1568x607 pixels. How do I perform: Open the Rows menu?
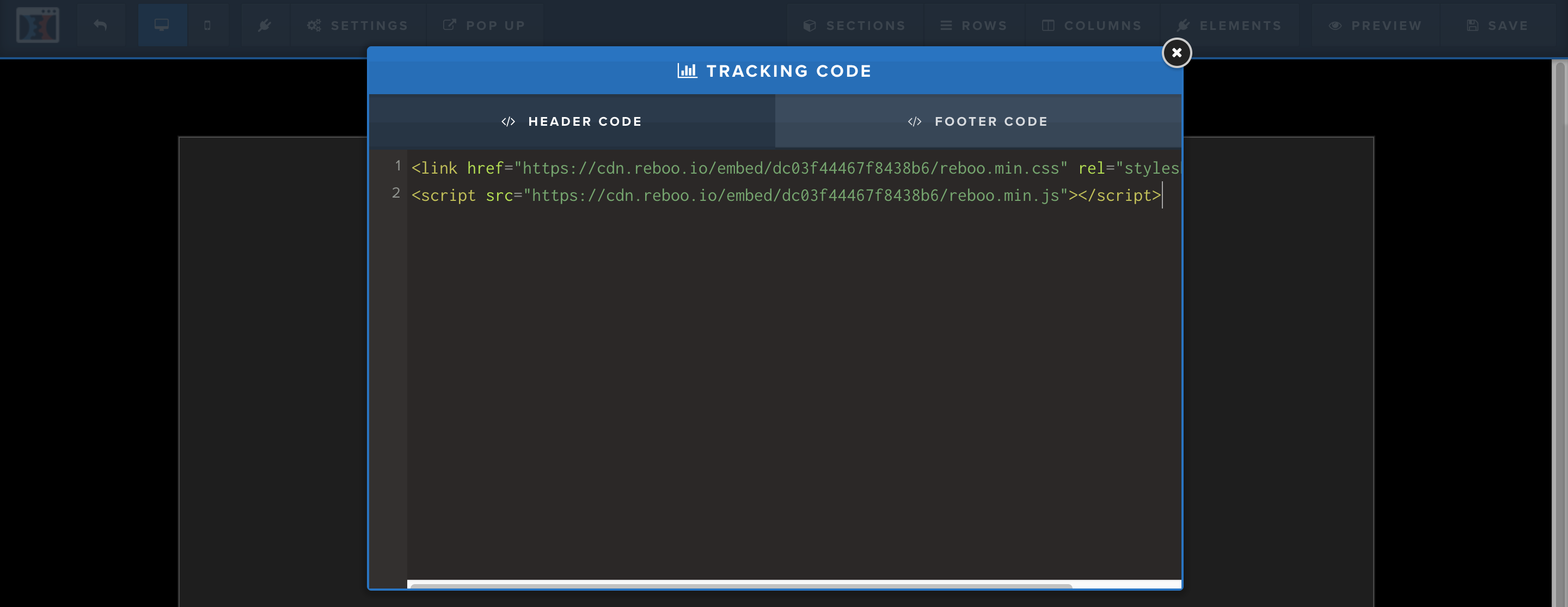click(x=973, y=26)
